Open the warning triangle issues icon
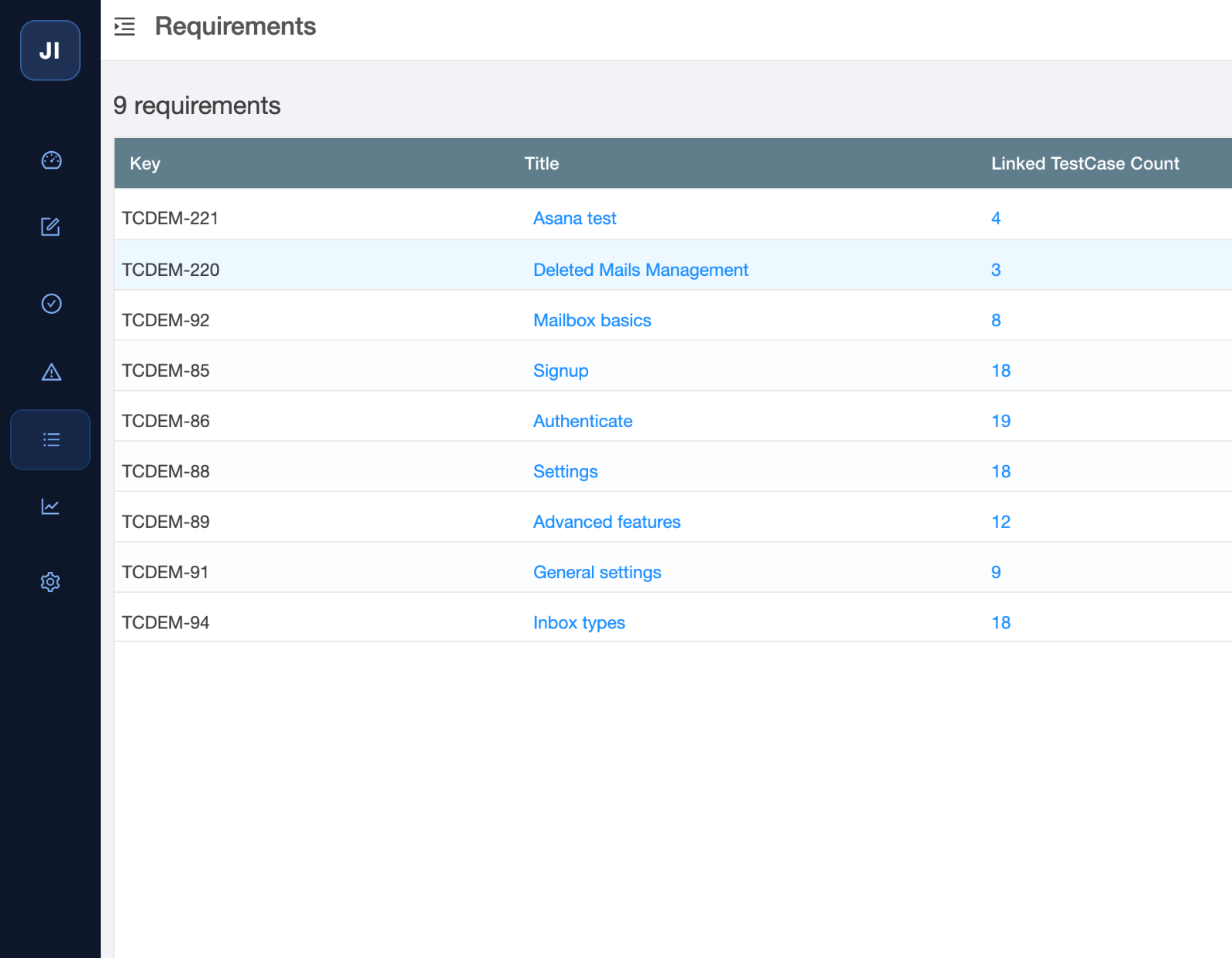The height and width of the screenshot is (958, 1232). (51, 372)
